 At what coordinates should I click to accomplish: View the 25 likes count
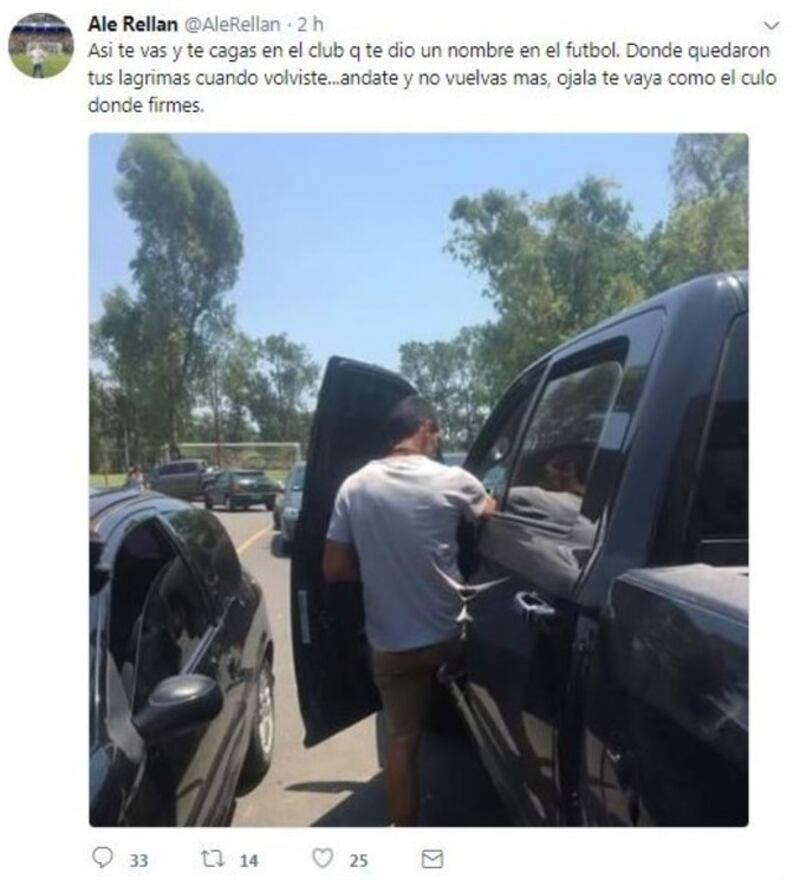pyautogui.click(x=359, y=860)
